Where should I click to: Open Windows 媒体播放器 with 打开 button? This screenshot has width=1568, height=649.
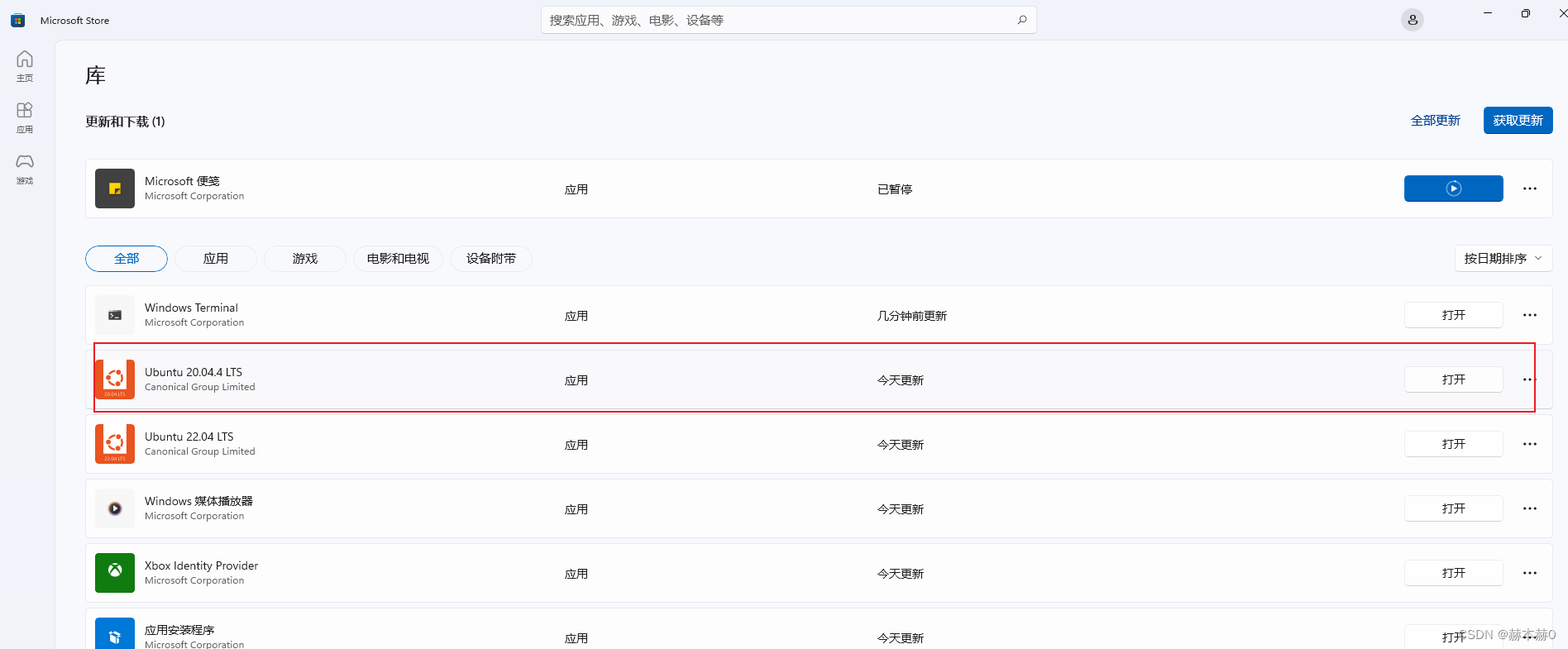pyautogui.click(x=1453, y=508)
